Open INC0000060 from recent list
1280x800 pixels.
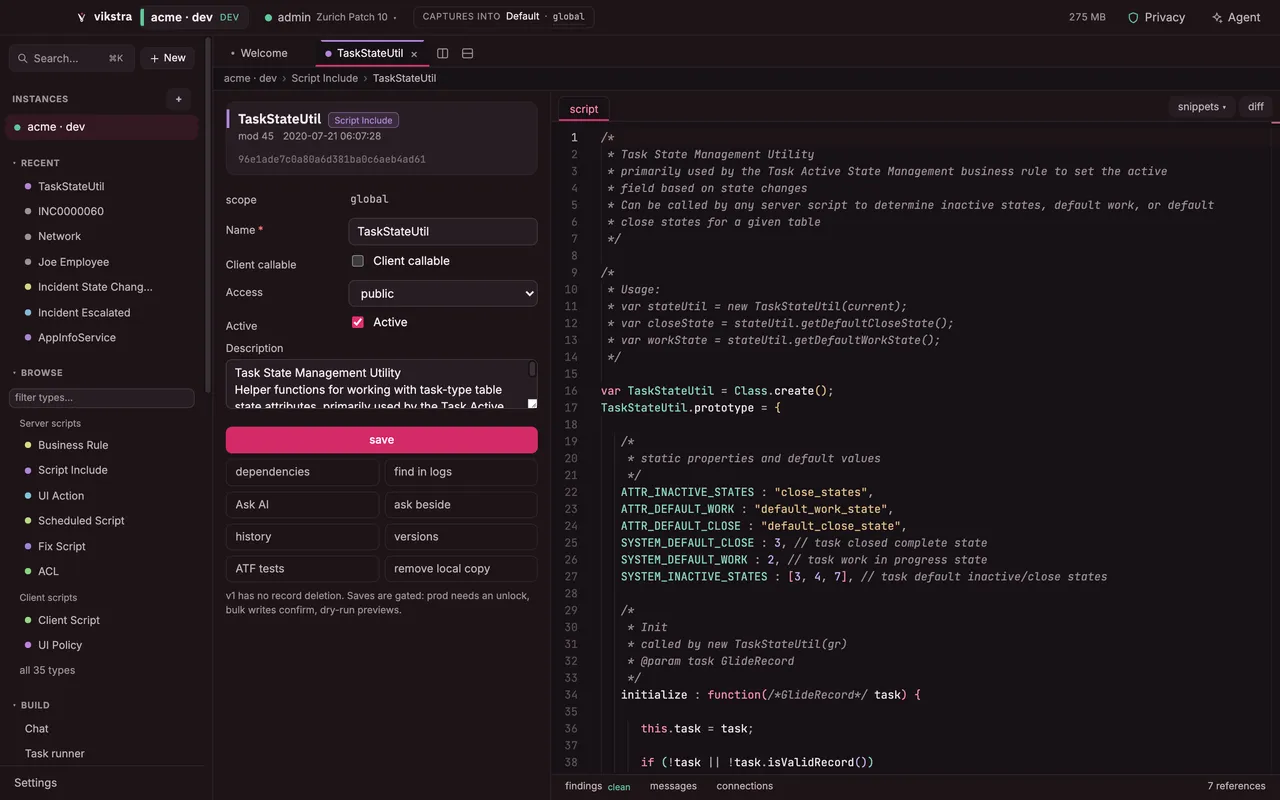pos(71,211)
